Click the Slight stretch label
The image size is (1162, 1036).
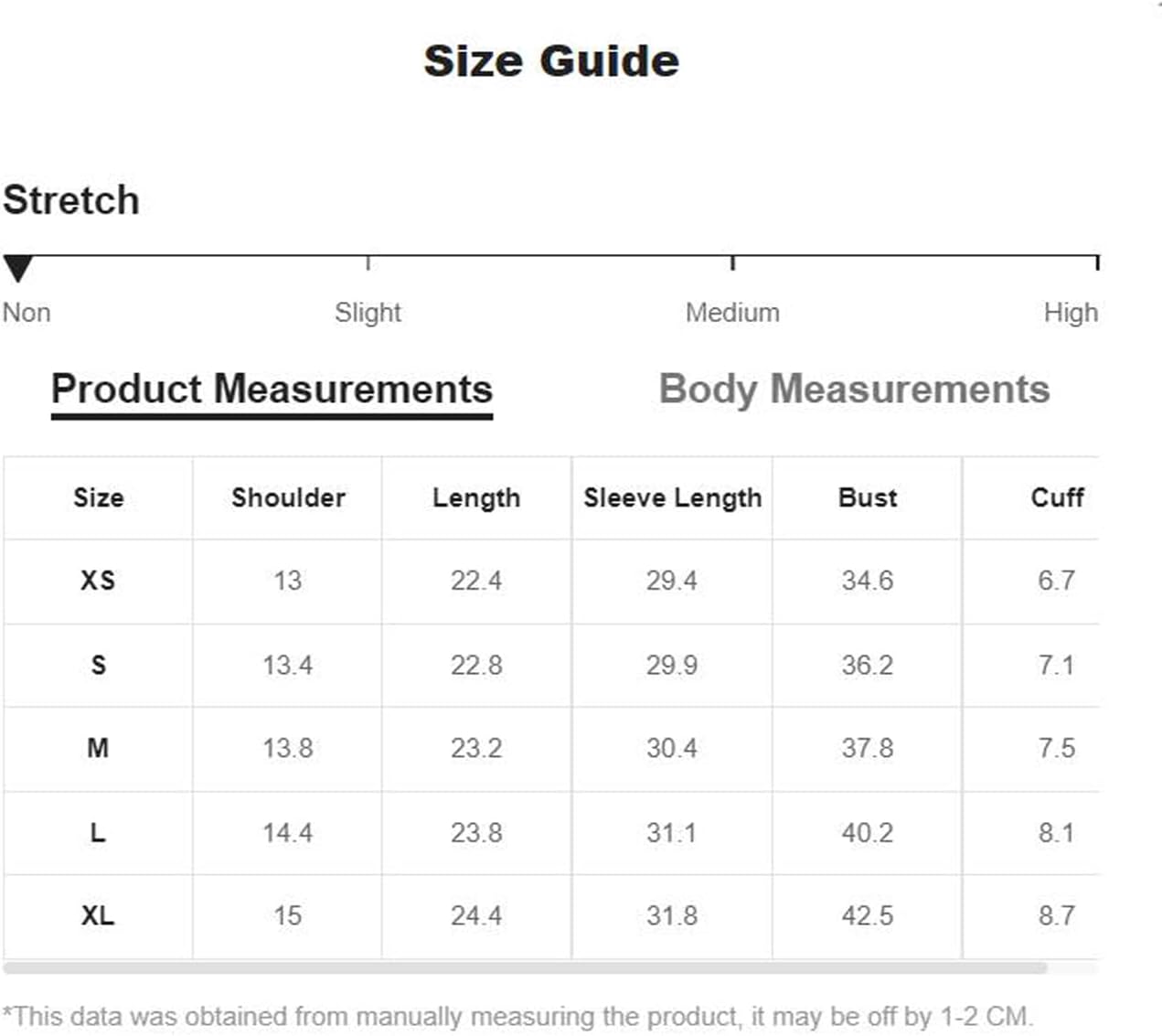[x=368, y=313]
